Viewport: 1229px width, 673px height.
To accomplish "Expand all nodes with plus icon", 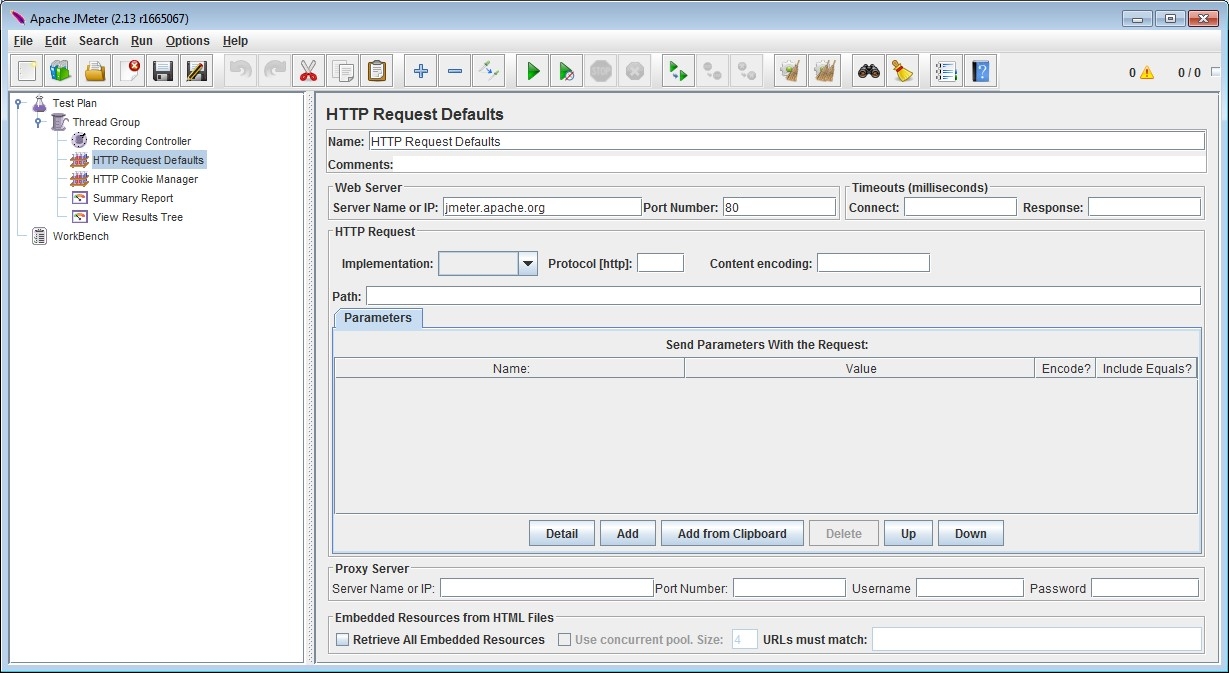I will [421, 71].
